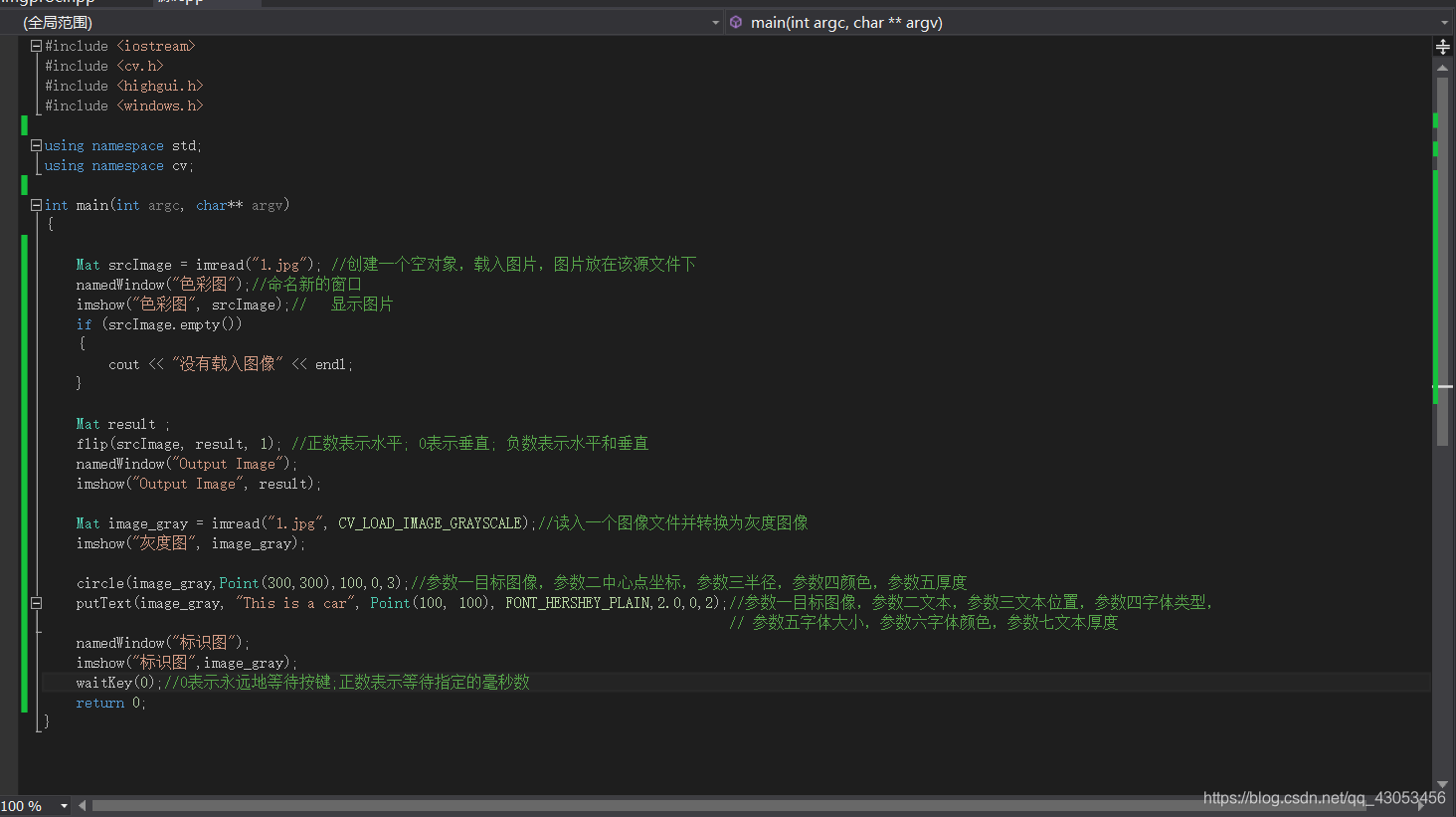
Task: Click the imshow("标识图",image_gray) line
Action: (187, 663)
